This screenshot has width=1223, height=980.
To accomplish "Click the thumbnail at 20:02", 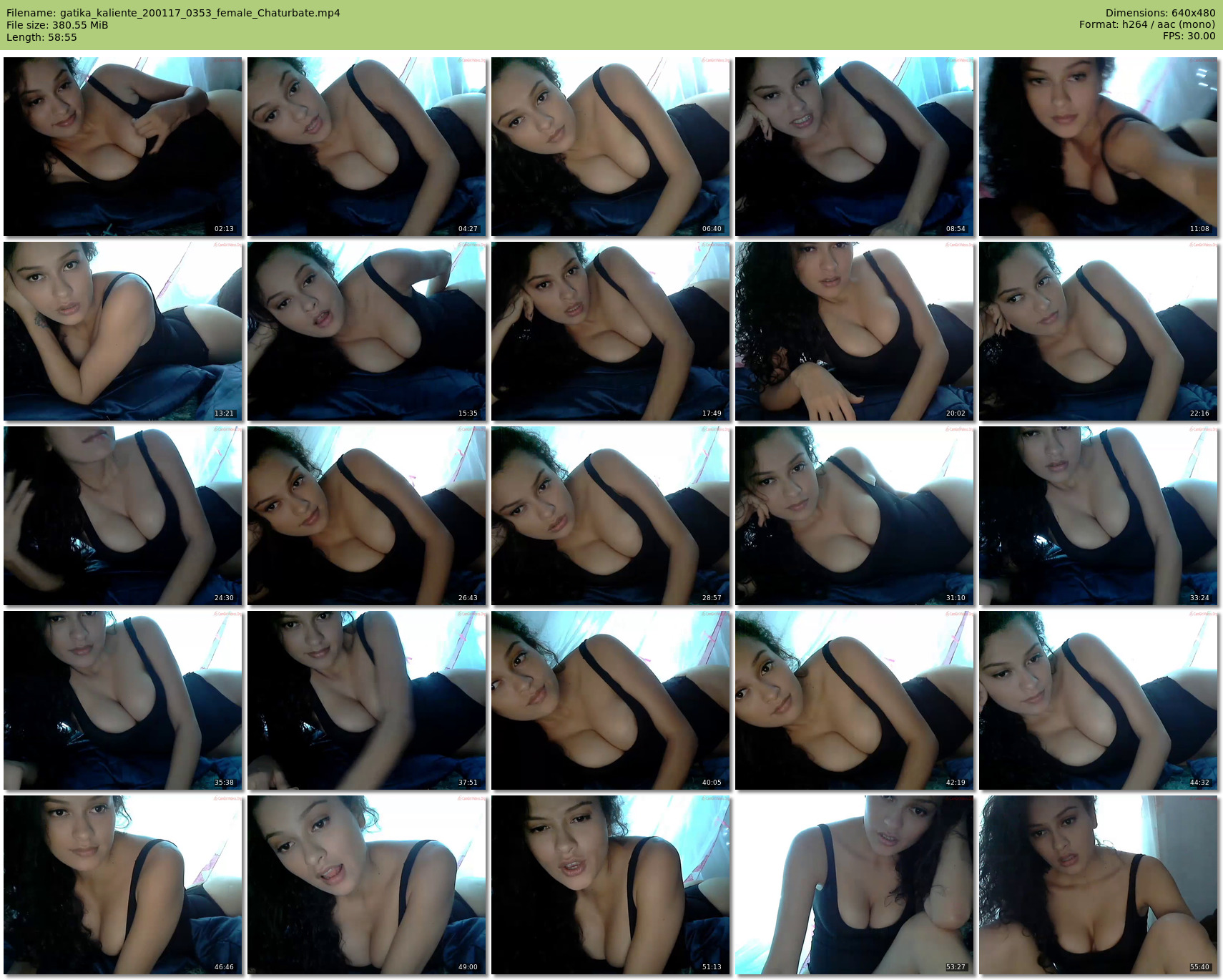I will (854, 331).
